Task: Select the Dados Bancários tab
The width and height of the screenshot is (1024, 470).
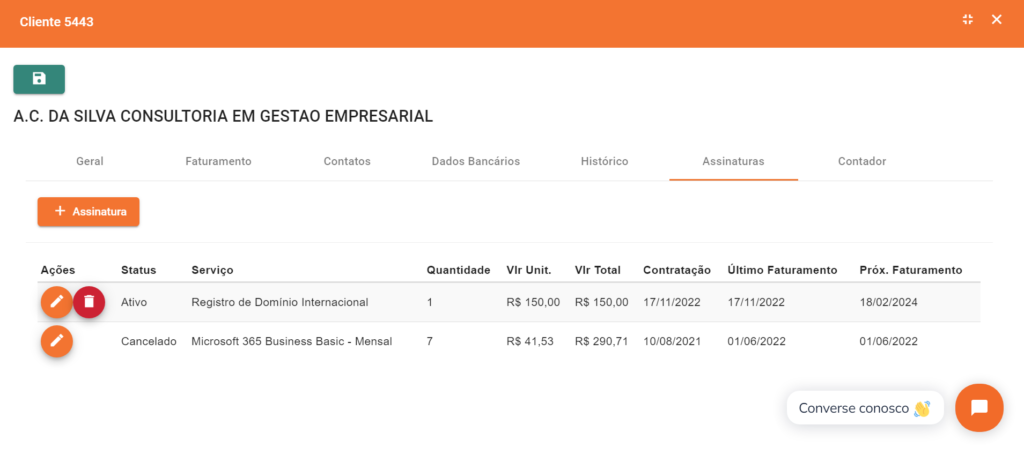Action: [x=475, y=161]
